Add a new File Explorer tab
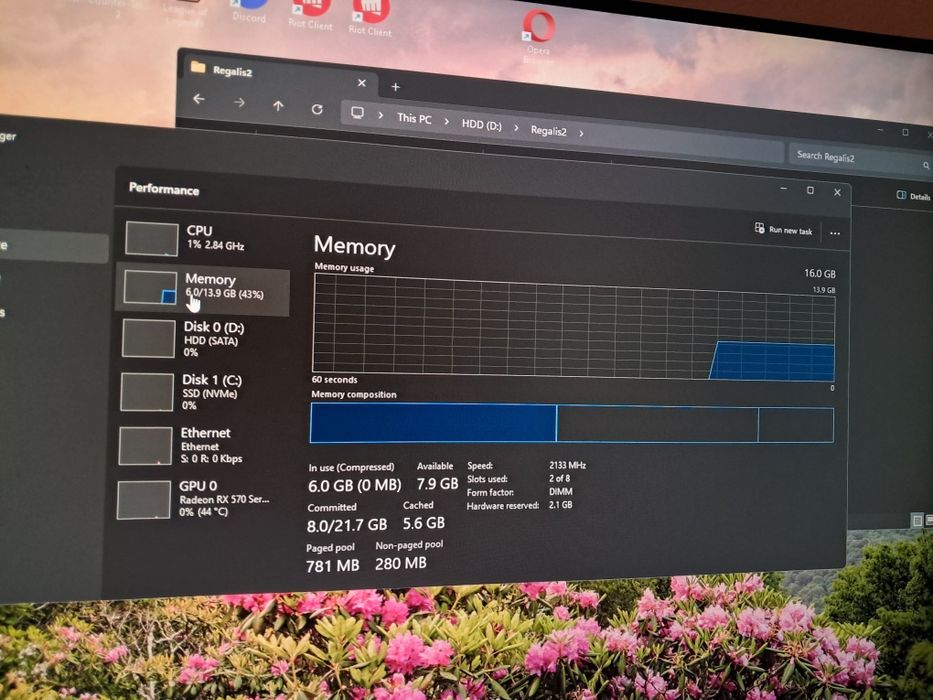 coord(395,87)
